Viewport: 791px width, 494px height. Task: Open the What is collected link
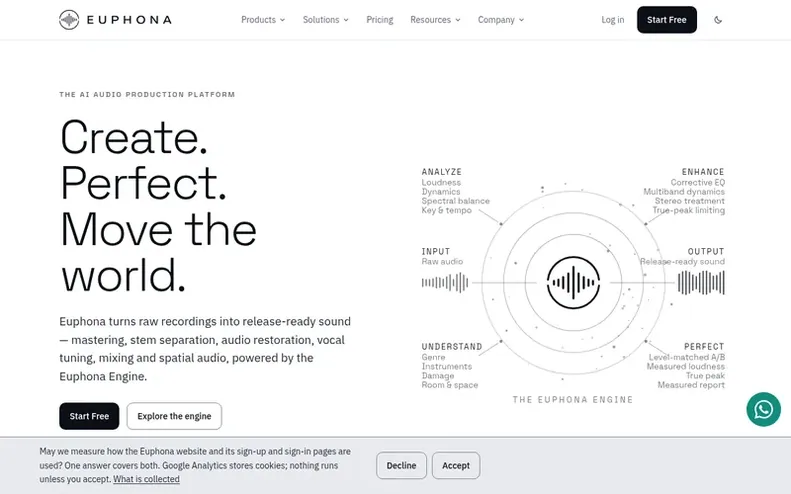(146, 479)
